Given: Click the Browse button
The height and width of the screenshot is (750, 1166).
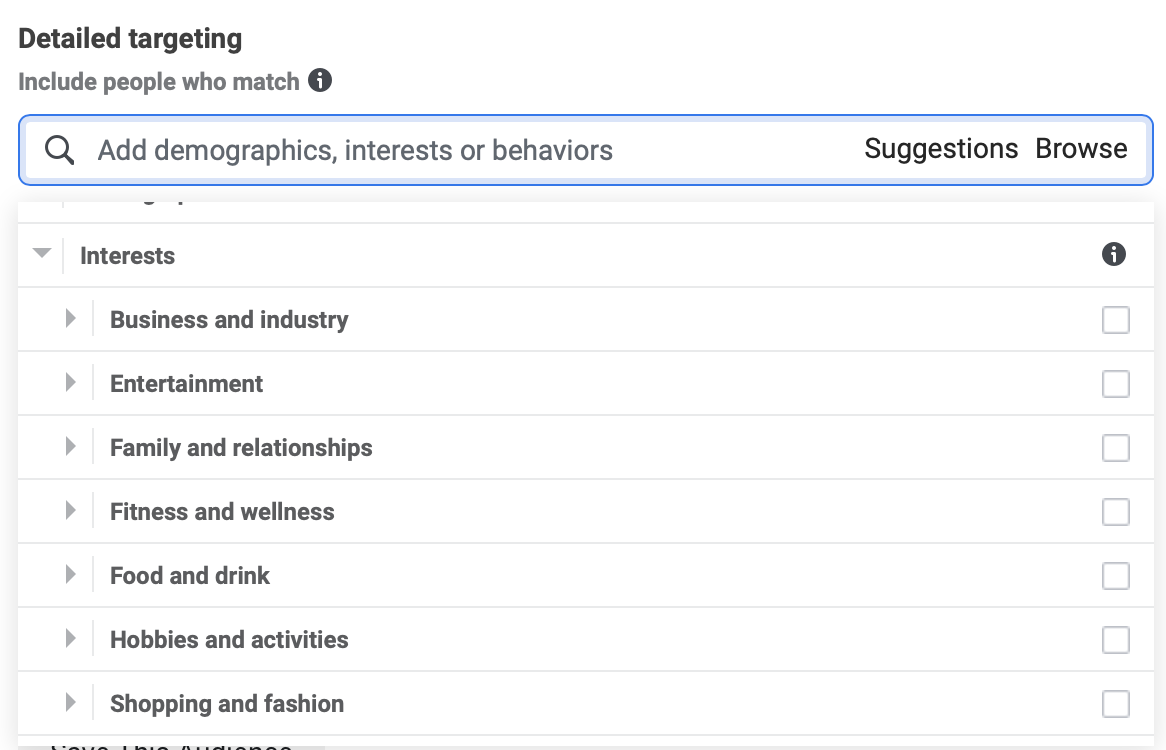Looking at the screenshot, I should point(1081,149).
